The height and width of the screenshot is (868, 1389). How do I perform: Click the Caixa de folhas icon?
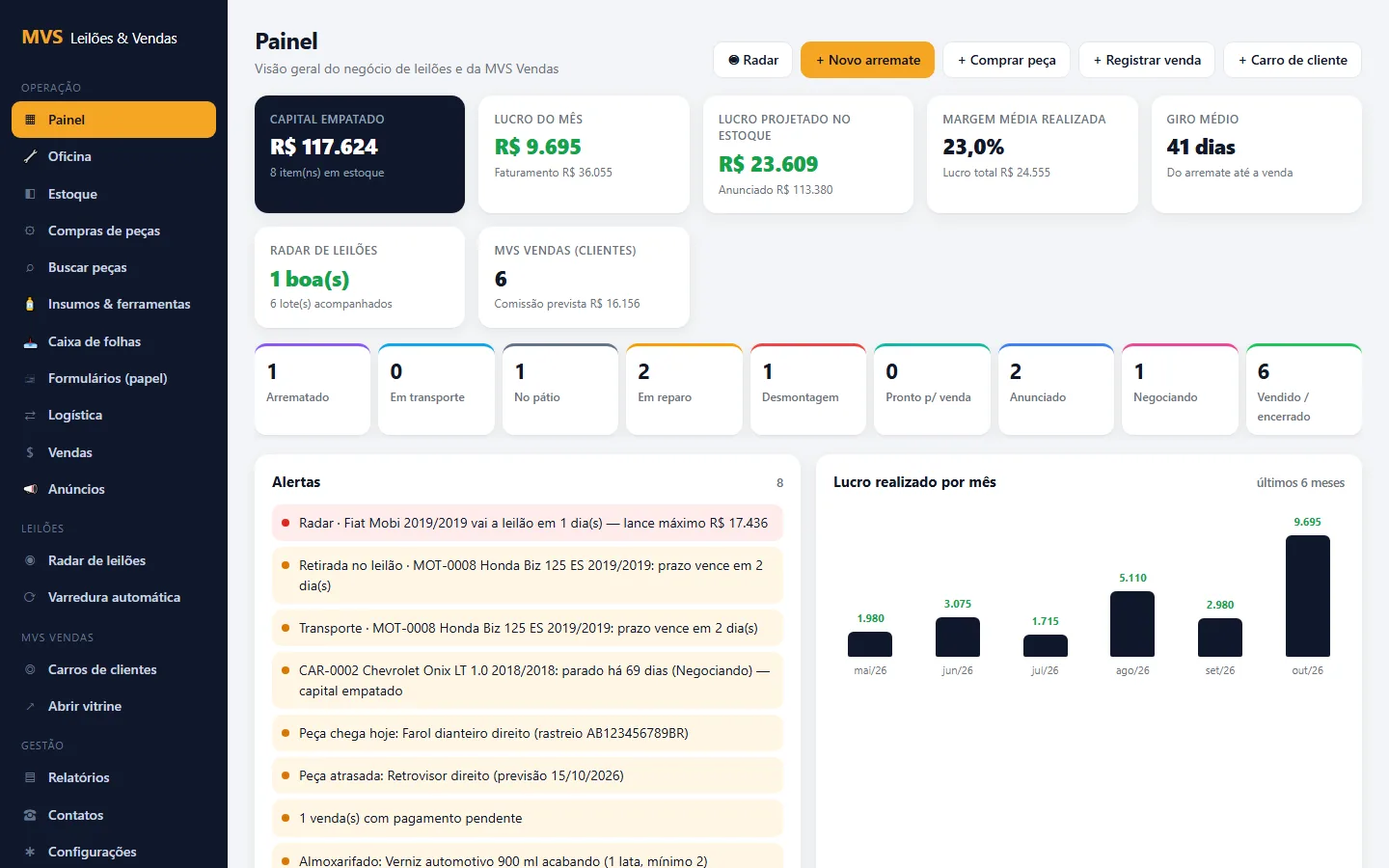(x=30, y=341)
